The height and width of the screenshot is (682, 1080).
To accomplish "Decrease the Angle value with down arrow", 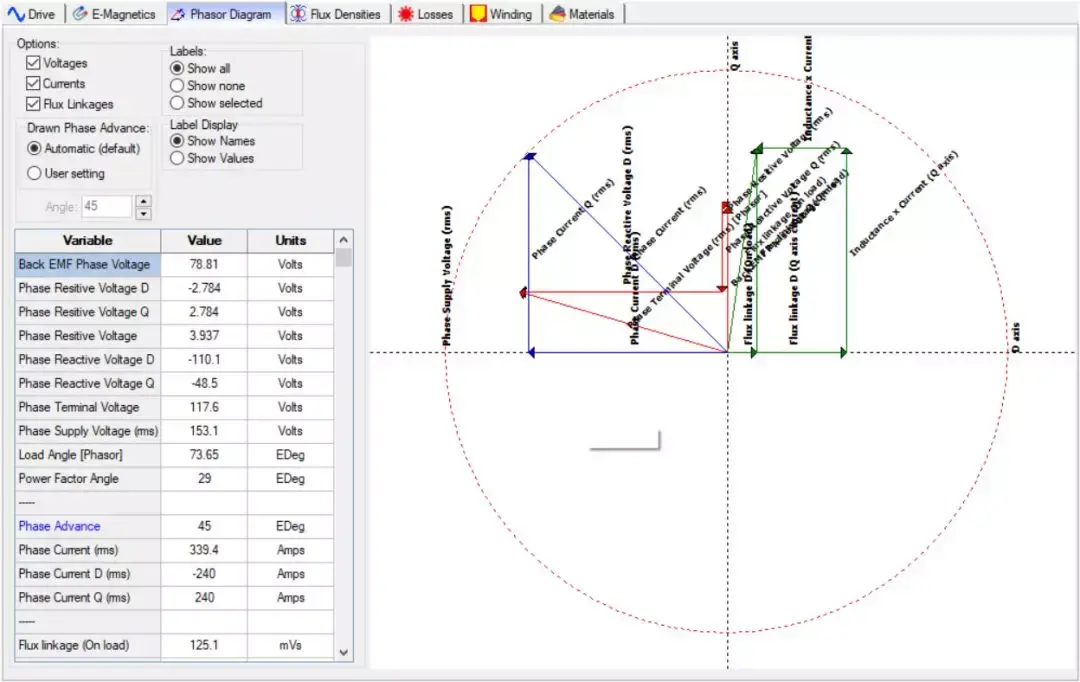I will [x=143, y=213].
